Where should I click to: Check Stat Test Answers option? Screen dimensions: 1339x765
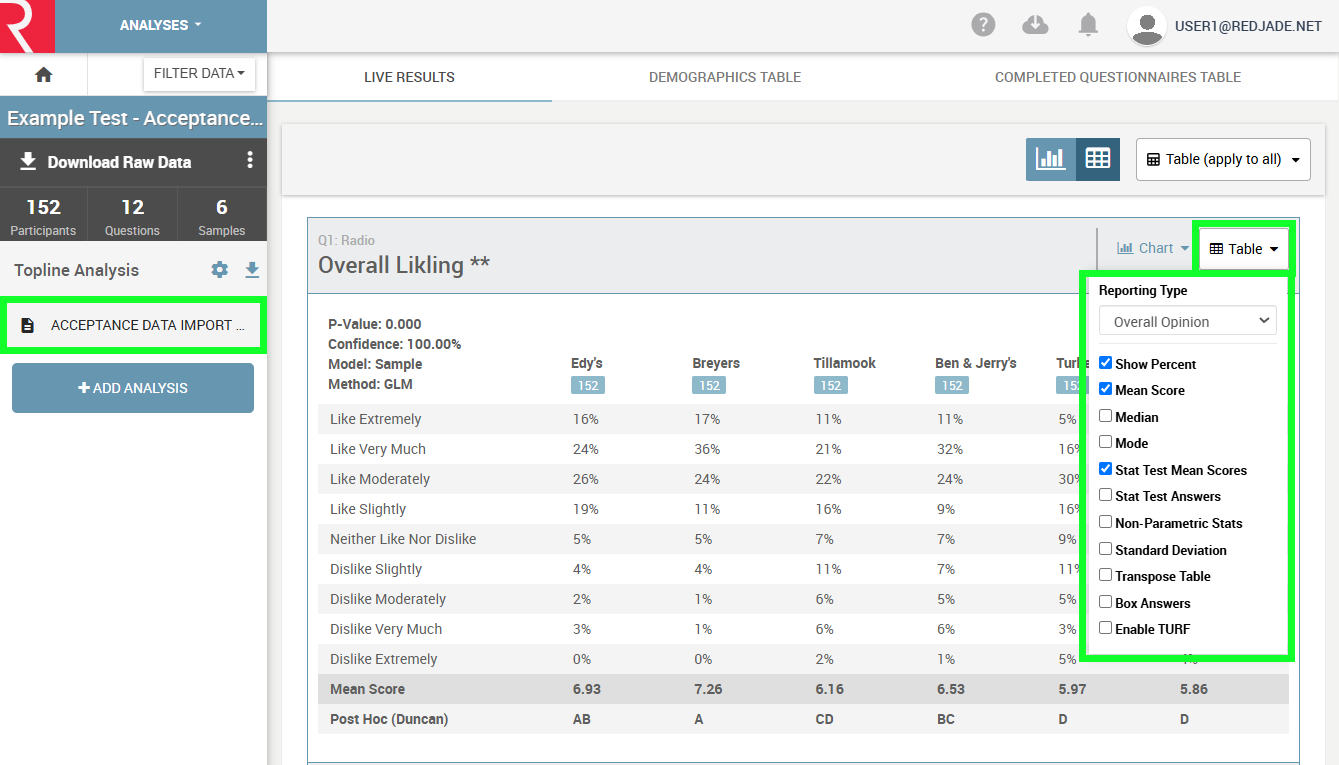[x=1105, y=495]
